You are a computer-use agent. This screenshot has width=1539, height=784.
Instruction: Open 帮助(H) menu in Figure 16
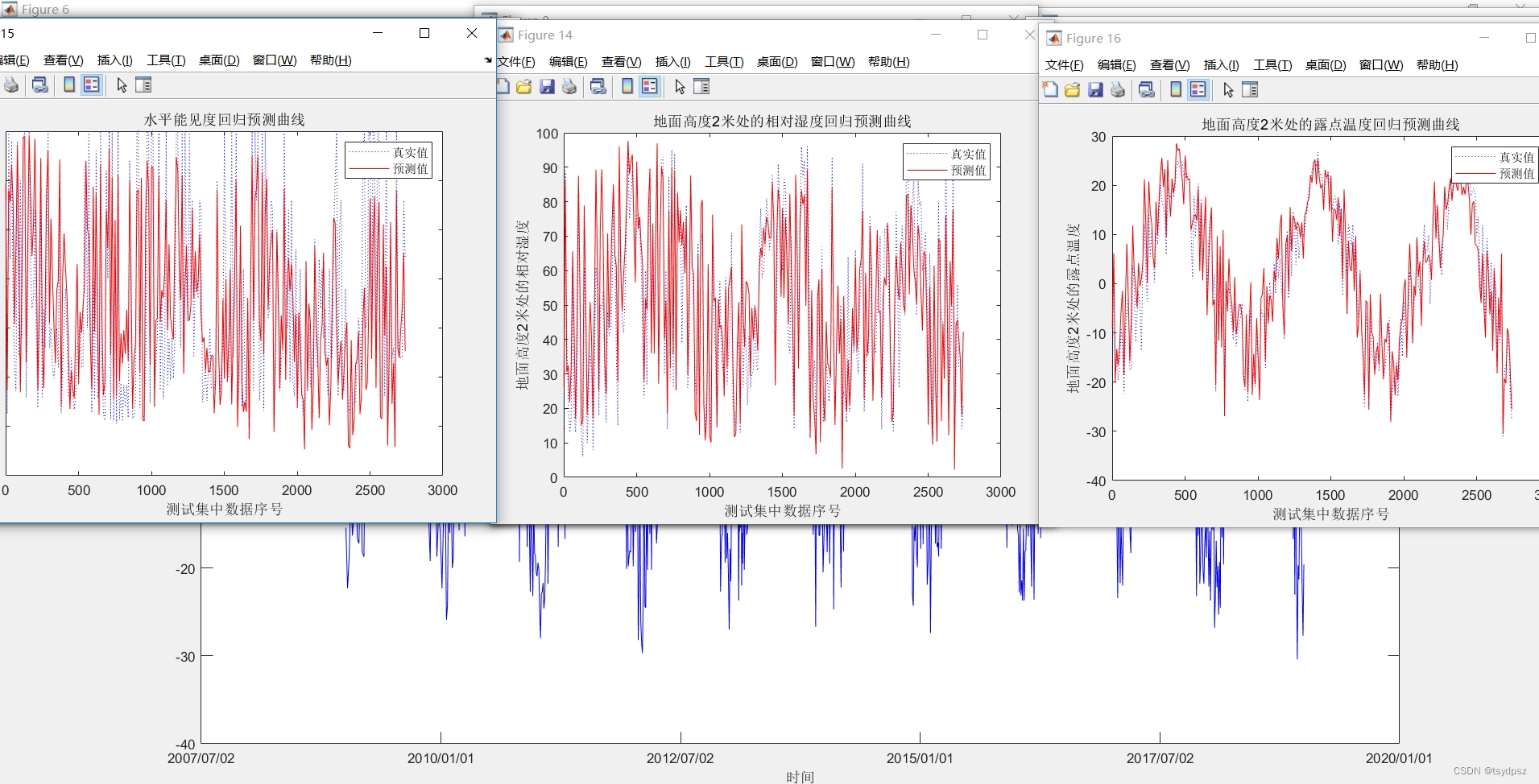[1438, 65]
